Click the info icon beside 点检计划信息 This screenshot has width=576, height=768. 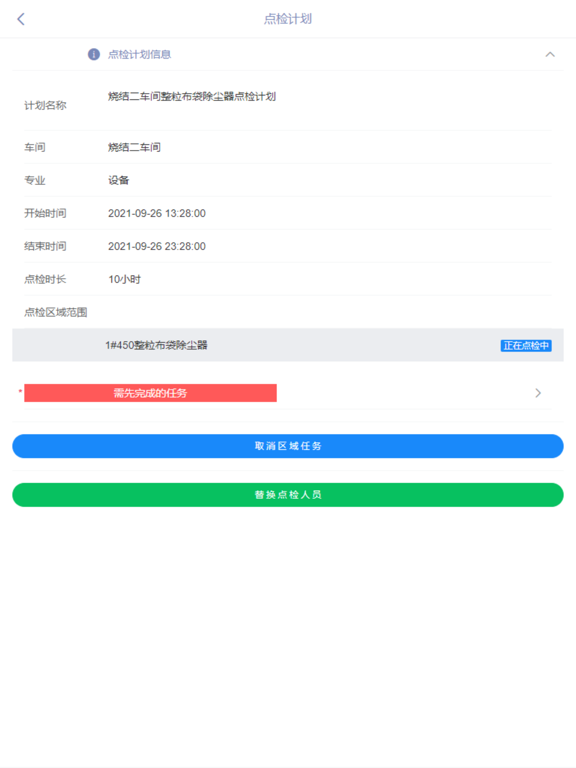94,54
